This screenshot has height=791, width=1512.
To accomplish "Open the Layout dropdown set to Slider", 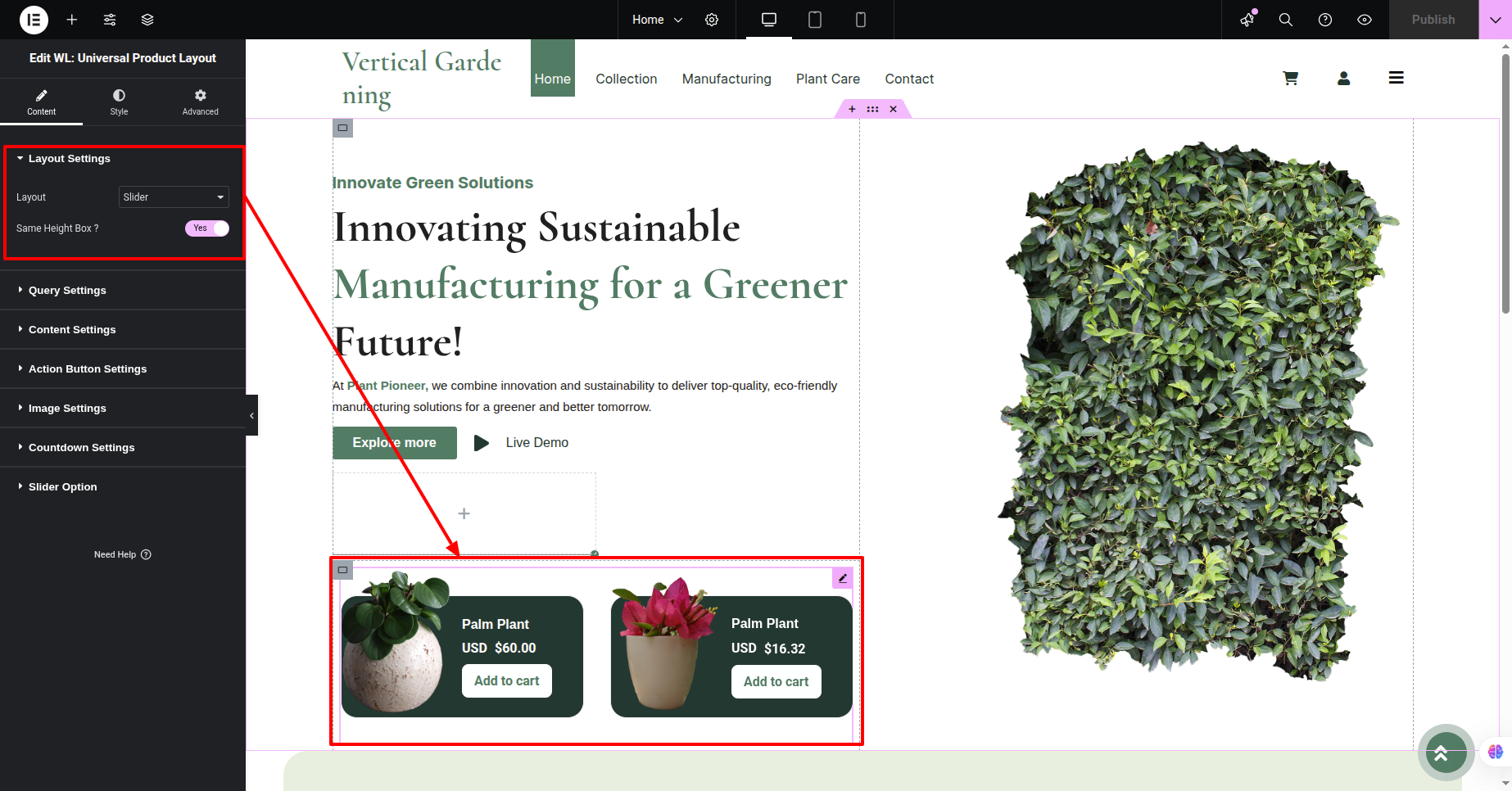I will click(x=174, y=197).
